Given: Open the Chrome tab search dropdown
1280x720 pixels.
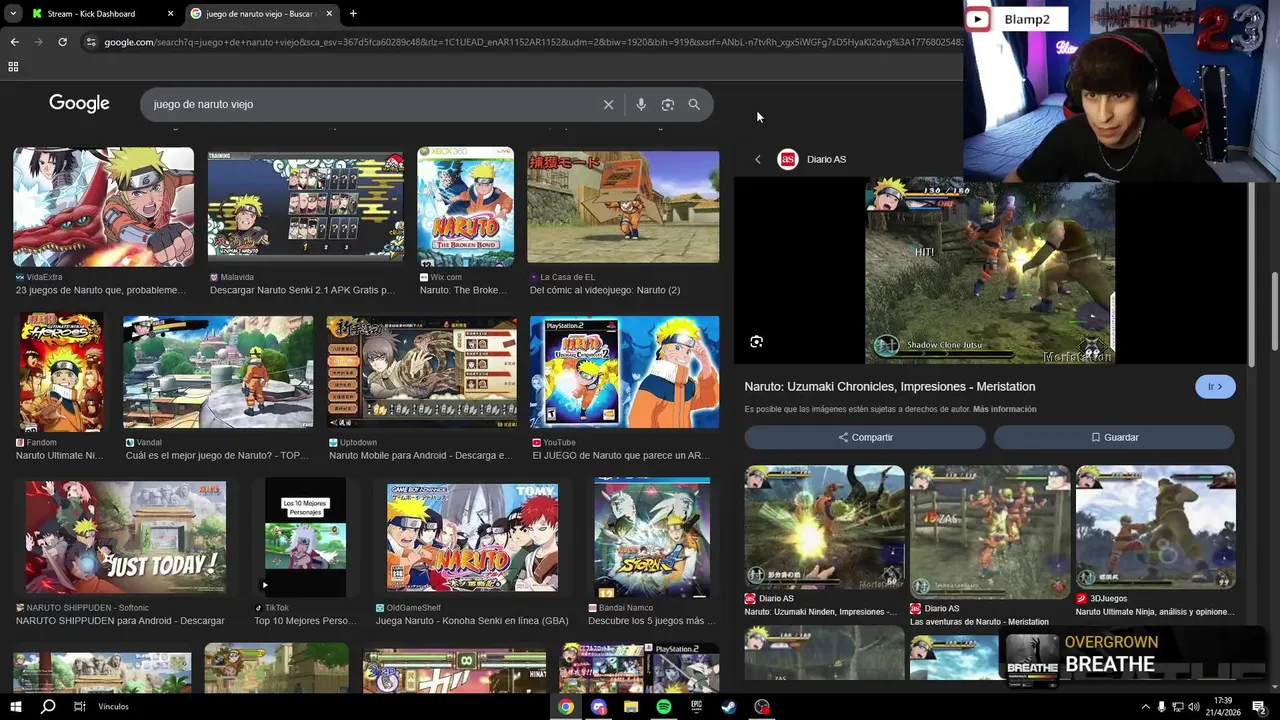Looking at the screenshot, I should point(13,14).
